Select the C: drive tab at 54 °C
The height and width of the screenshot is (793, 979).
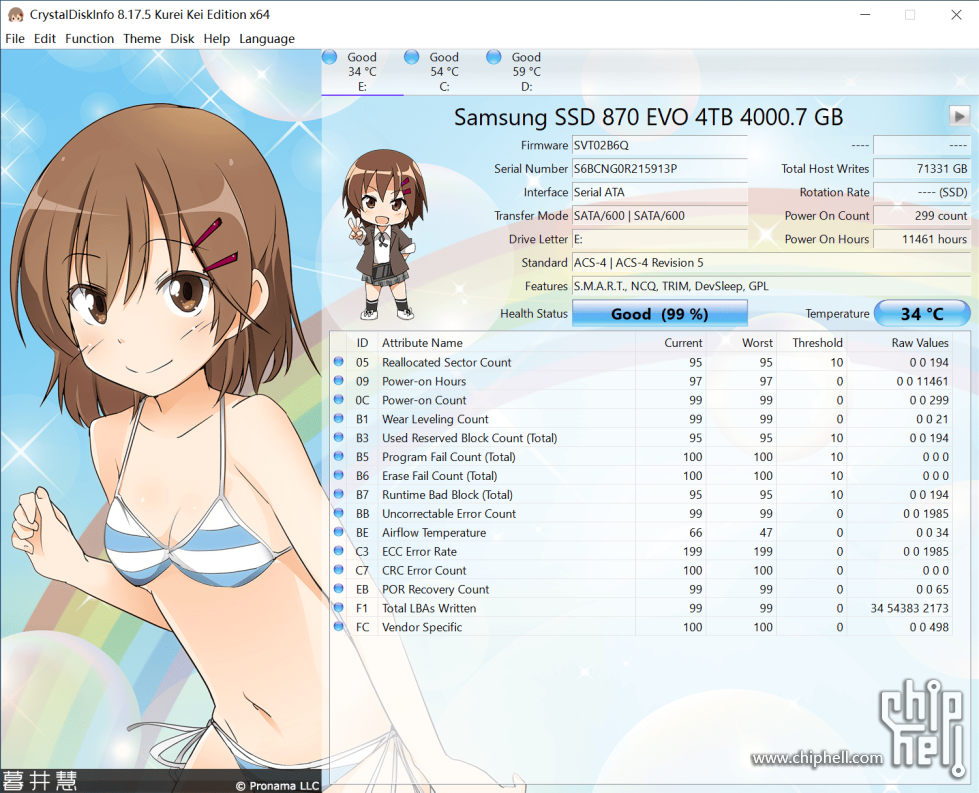coord(444,72)
